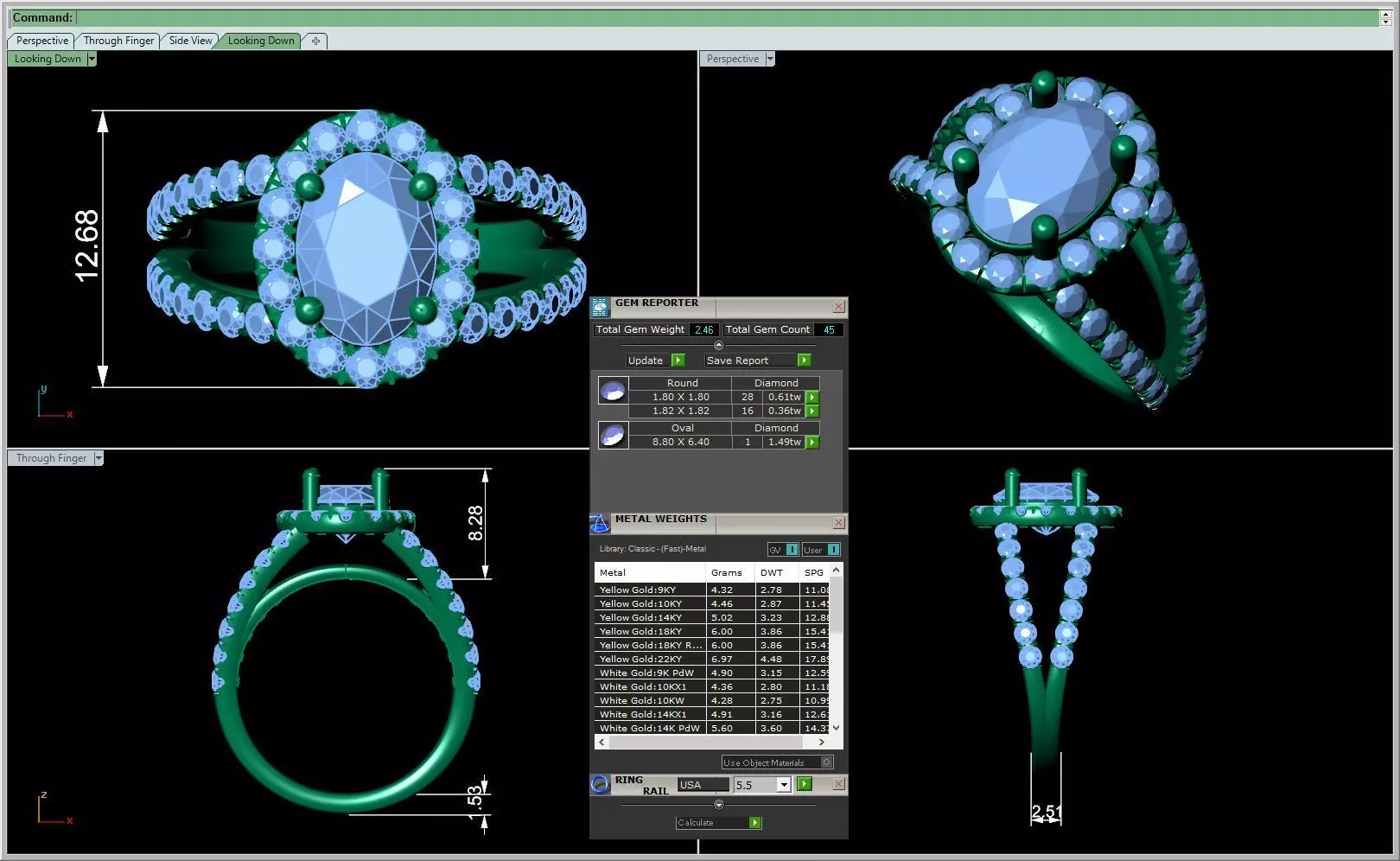The width and height of the screenshot is (1400, 861).
Task: Click the green arrow next to Save Report
Action: click(804, 360)
